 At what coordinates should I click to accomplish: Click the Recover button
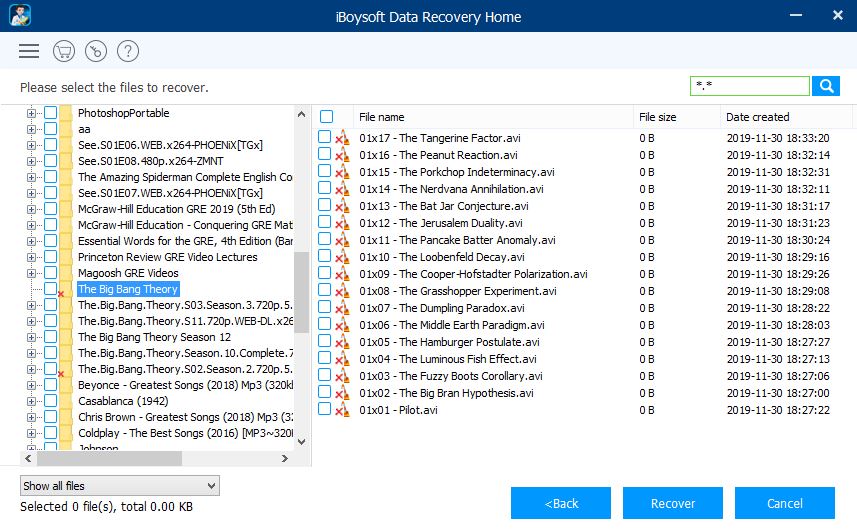tap(673, 503)
